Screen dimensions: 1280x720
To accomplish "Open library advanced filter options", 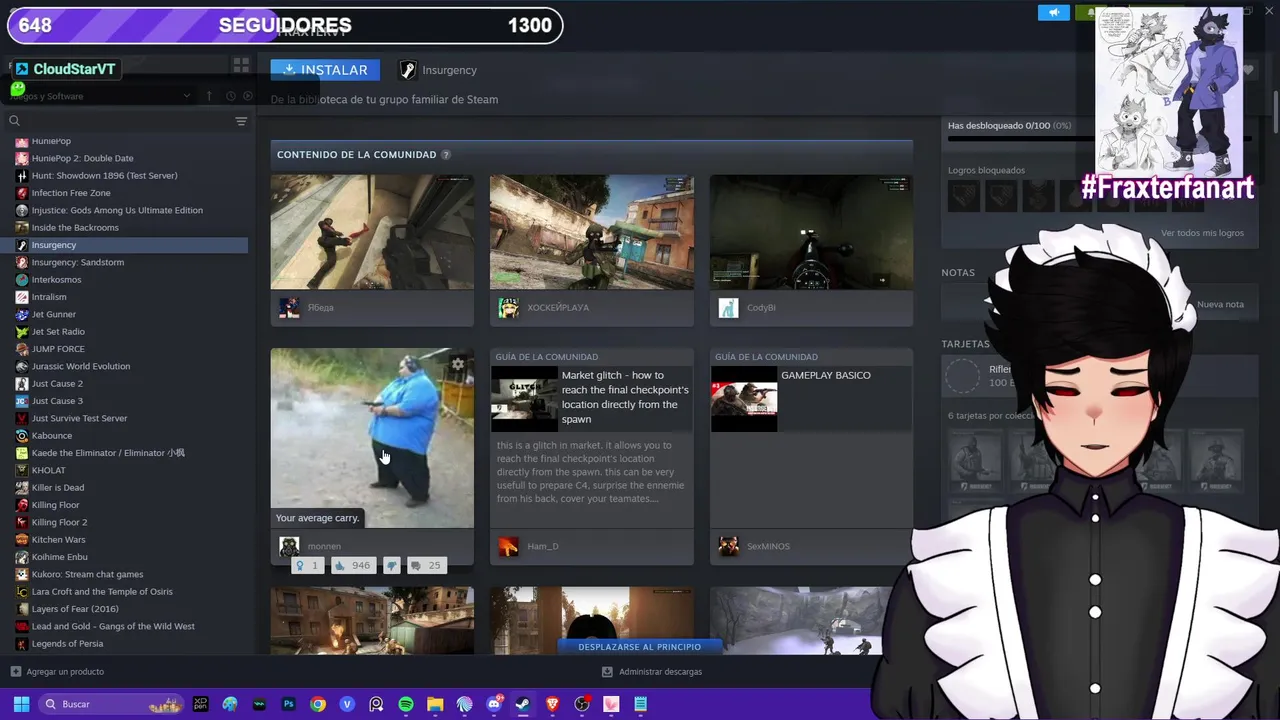I will [241, 121].
